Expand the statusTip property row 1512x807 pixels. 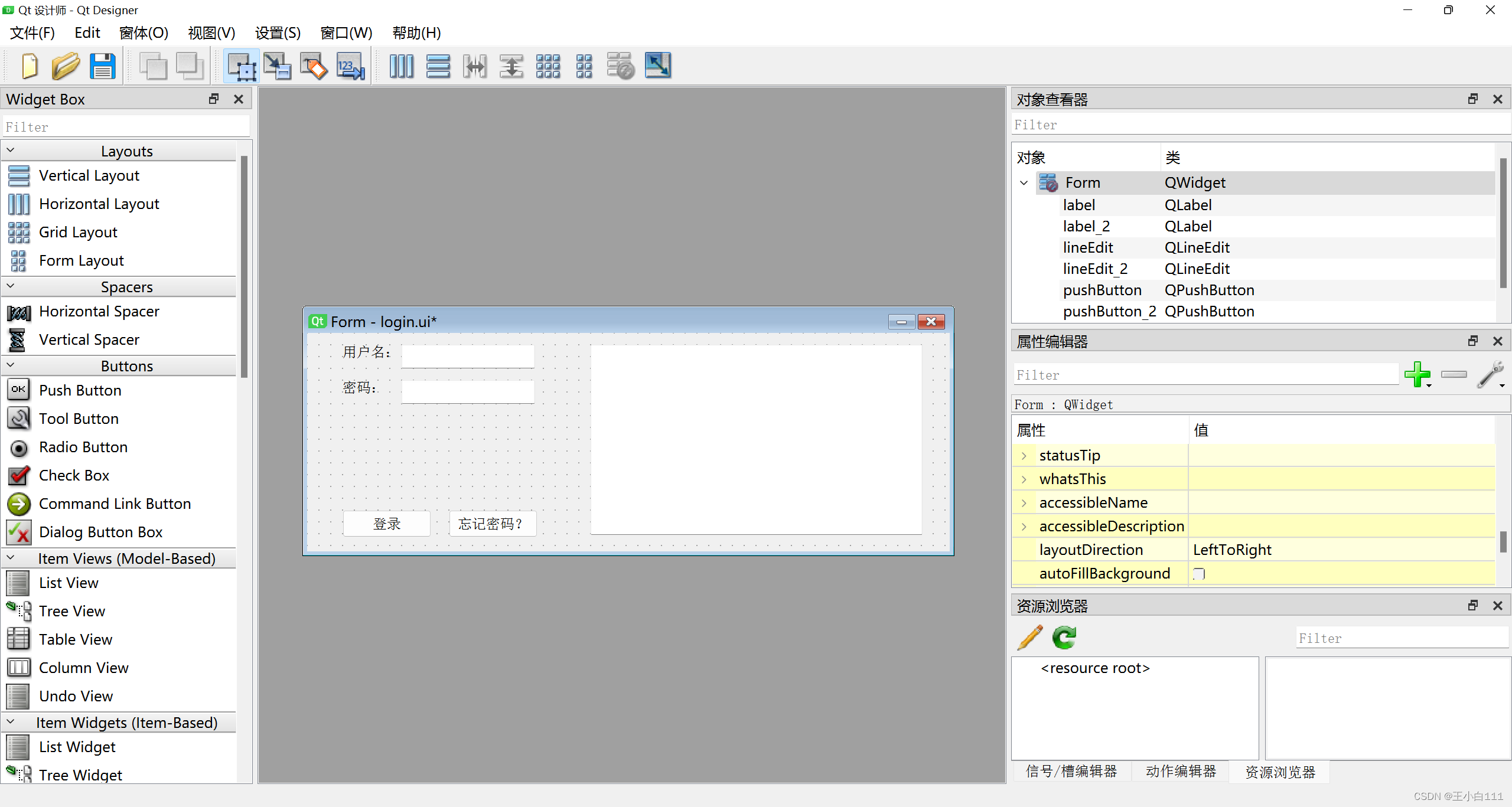(1024, 456)
